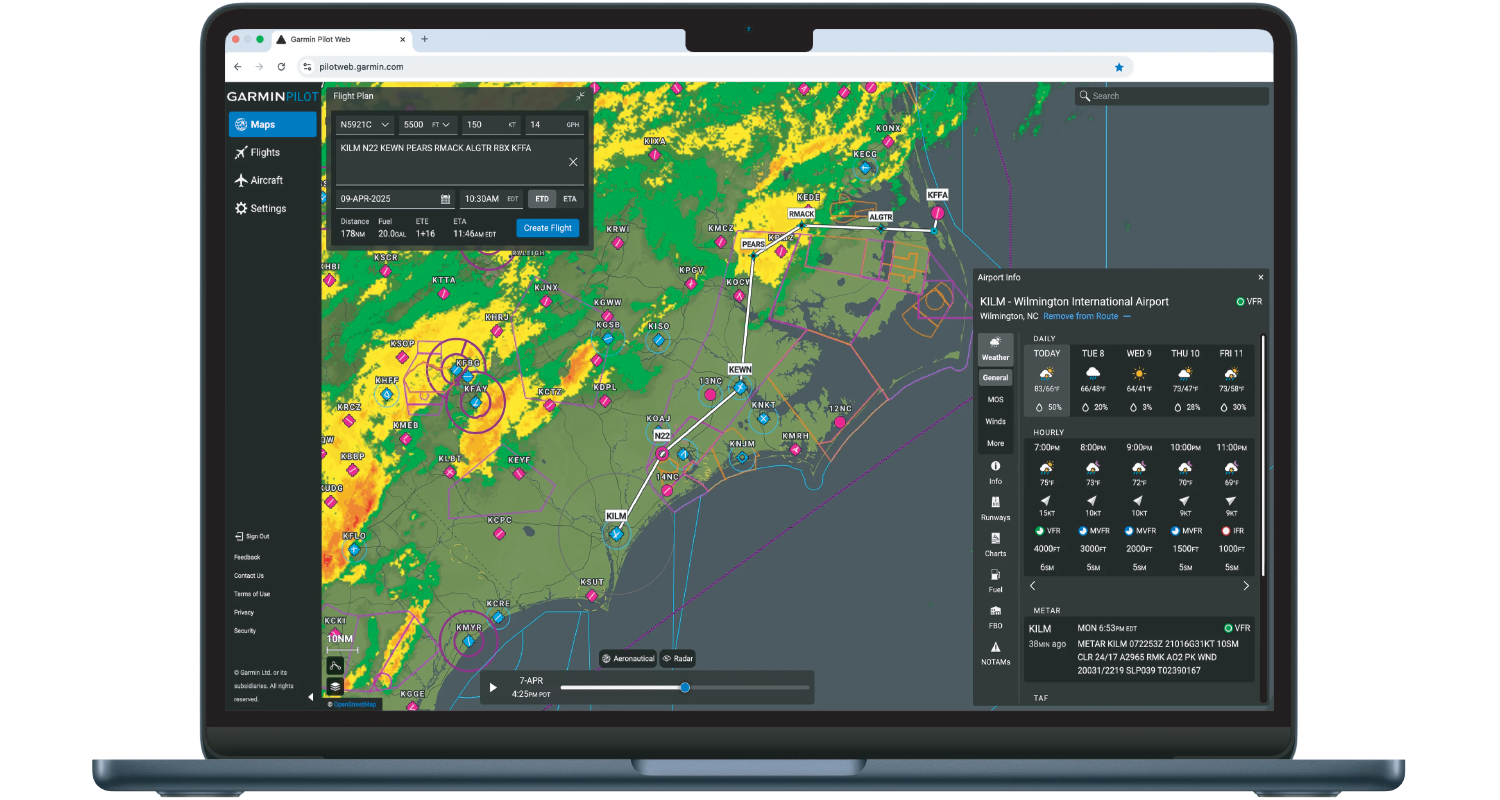Open the map layers stack icon

[335, 686]
